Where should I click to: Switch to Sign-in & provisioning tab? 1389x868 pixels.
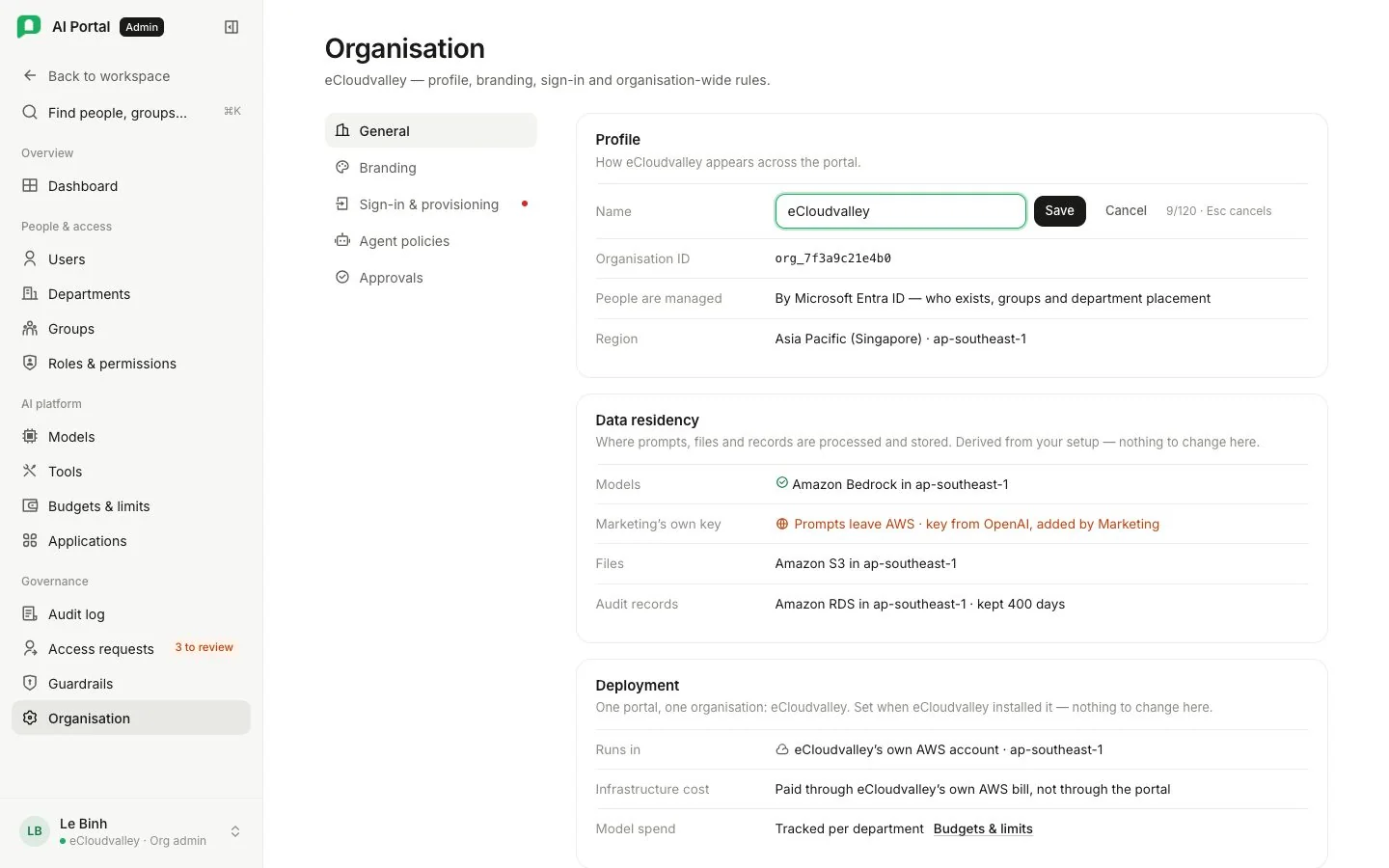coord(430,203)
